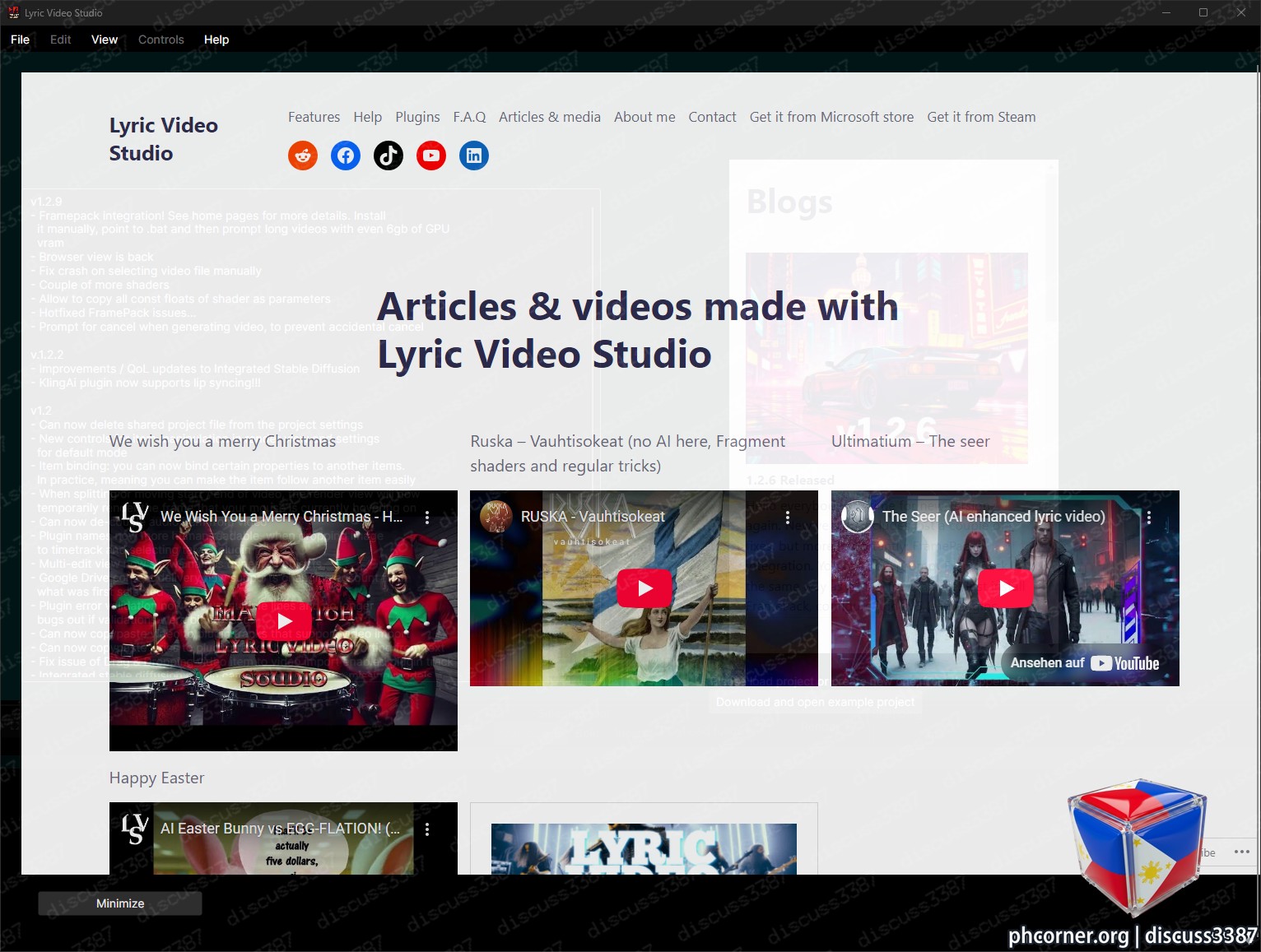Open the File menu
Image resolution: width=1261 pixels, height=952 pixels.
21,39
